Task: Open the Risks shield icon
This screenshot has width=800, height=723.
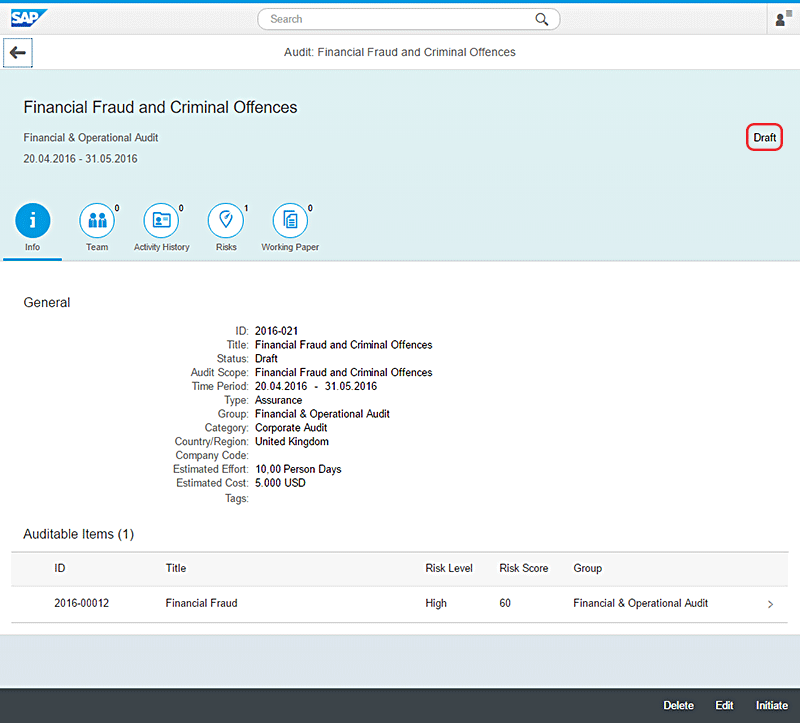Action: (x=225, y=220)
